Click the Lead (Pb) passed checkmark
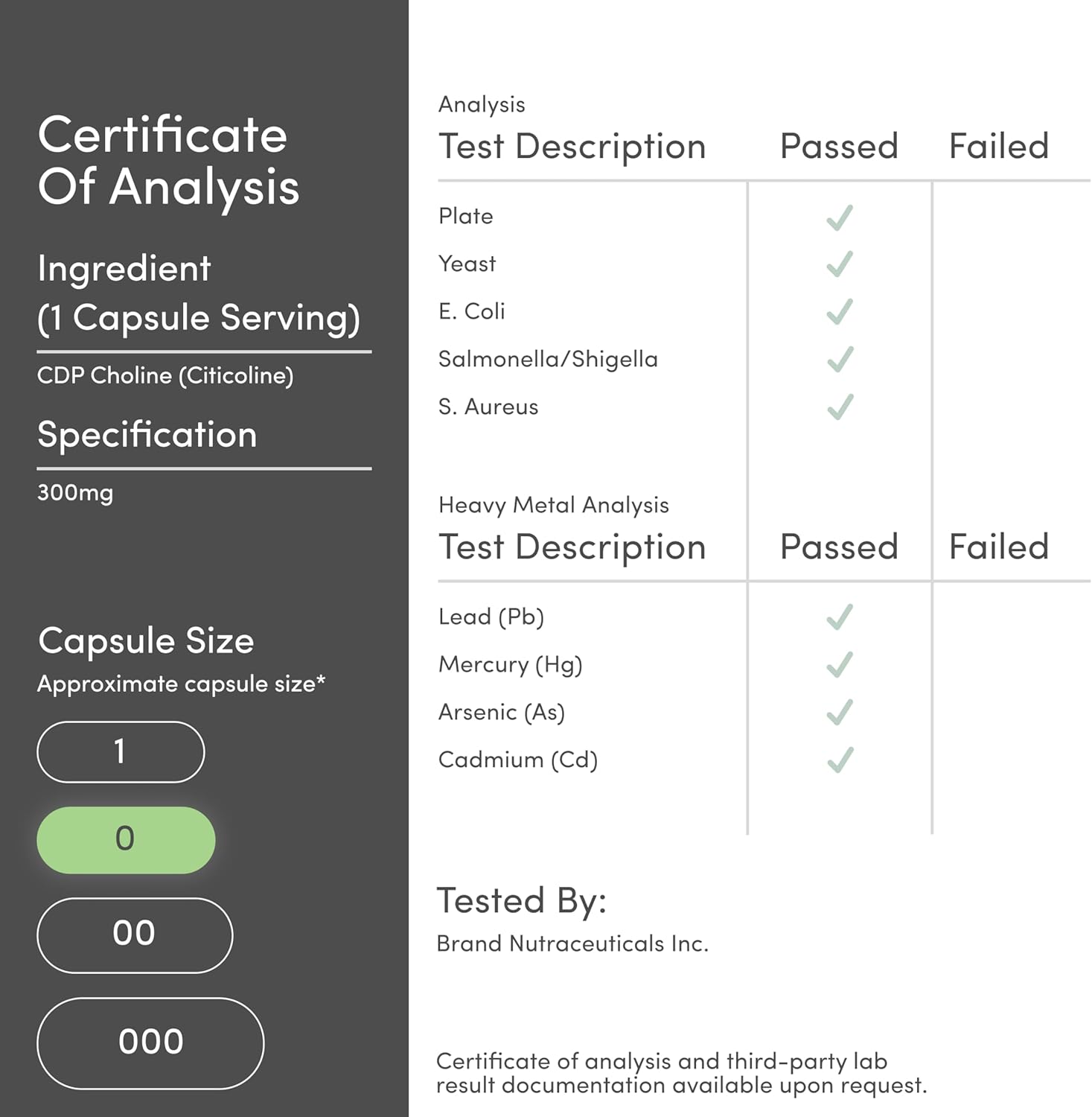Screen dimensions: 1092x1117 coord(840,617)
